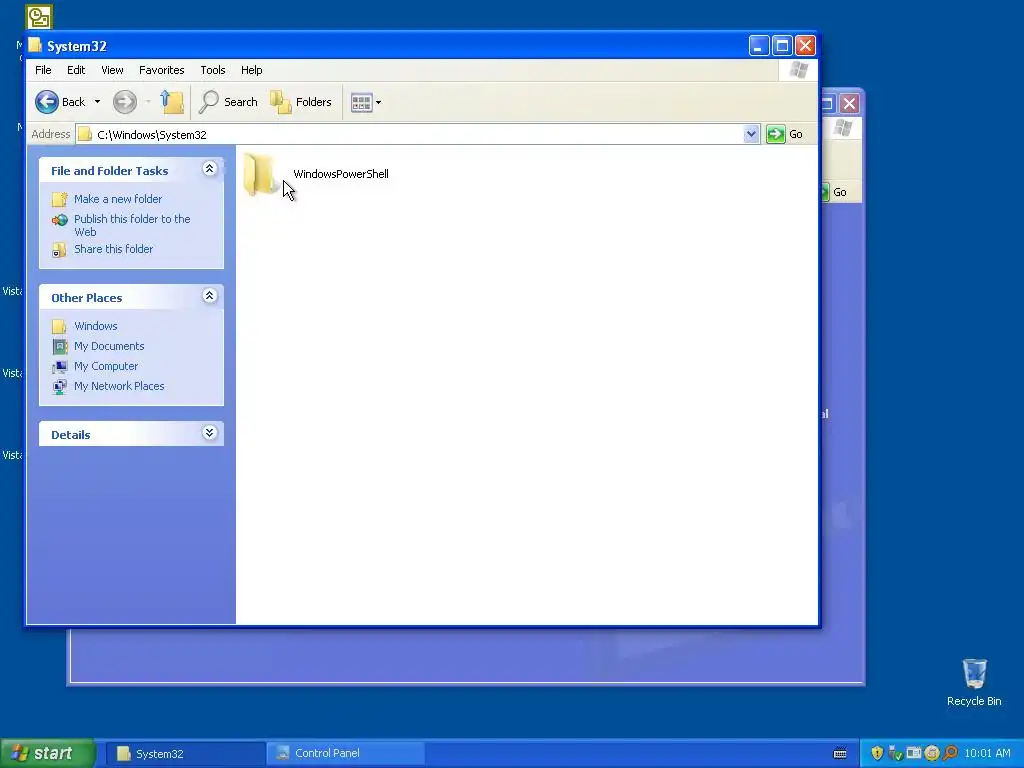Open the Back history dropdown arrow

click(x=97, y=102)
